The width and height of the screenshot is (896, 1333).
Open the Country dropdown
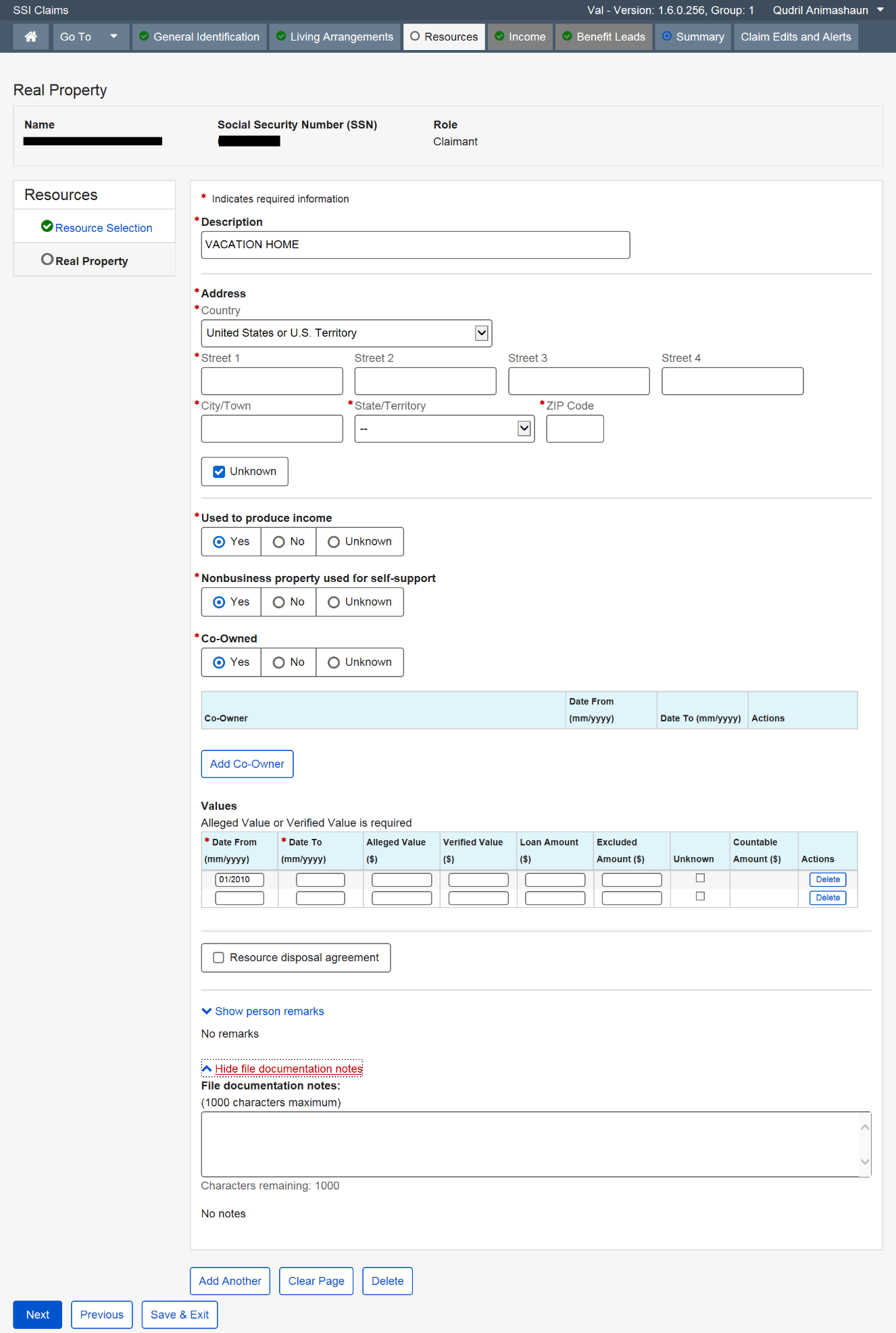point(481,333)
